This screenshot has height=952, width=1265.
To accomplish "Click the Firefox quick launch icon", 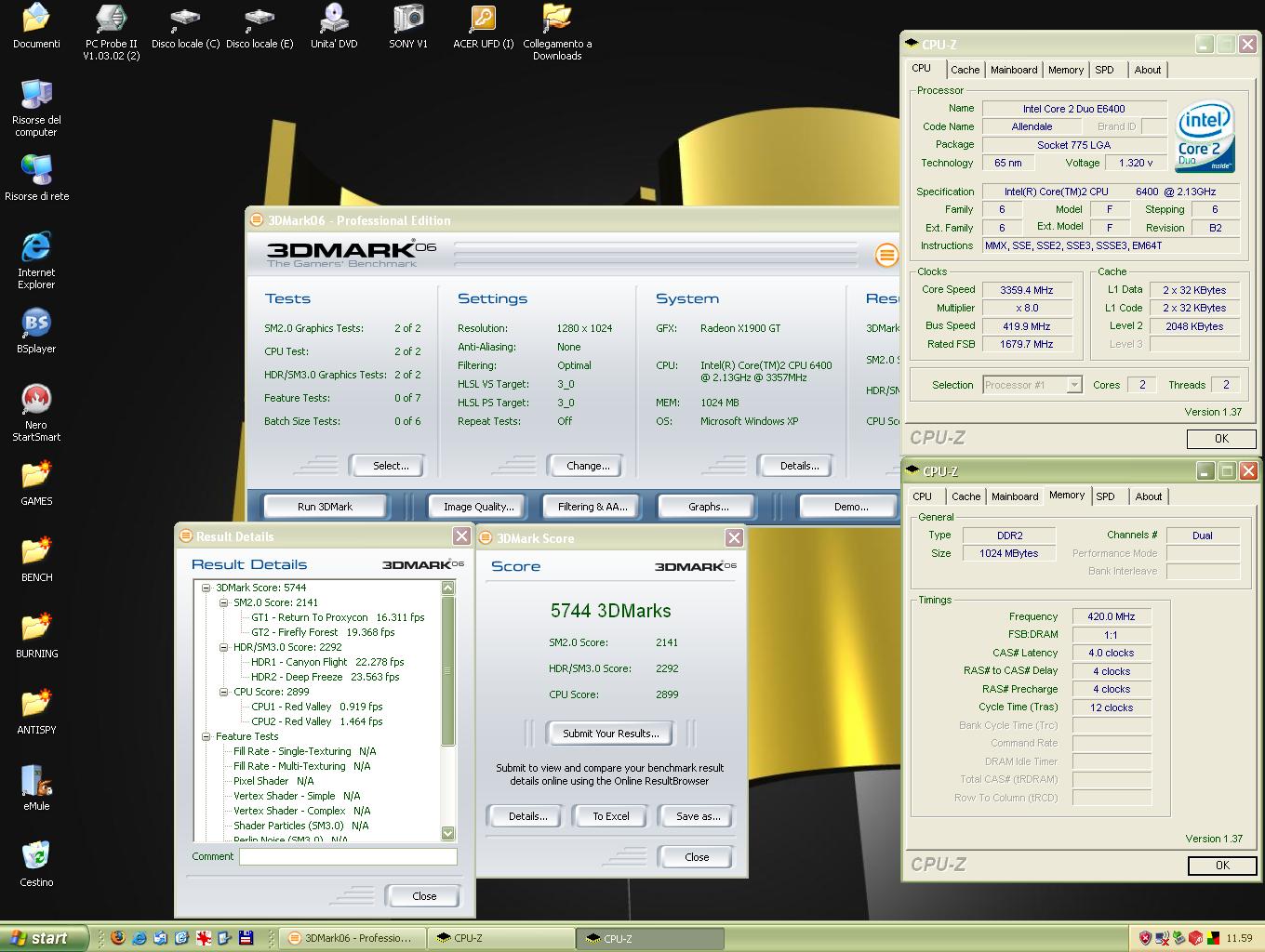I will pos(118,938).
